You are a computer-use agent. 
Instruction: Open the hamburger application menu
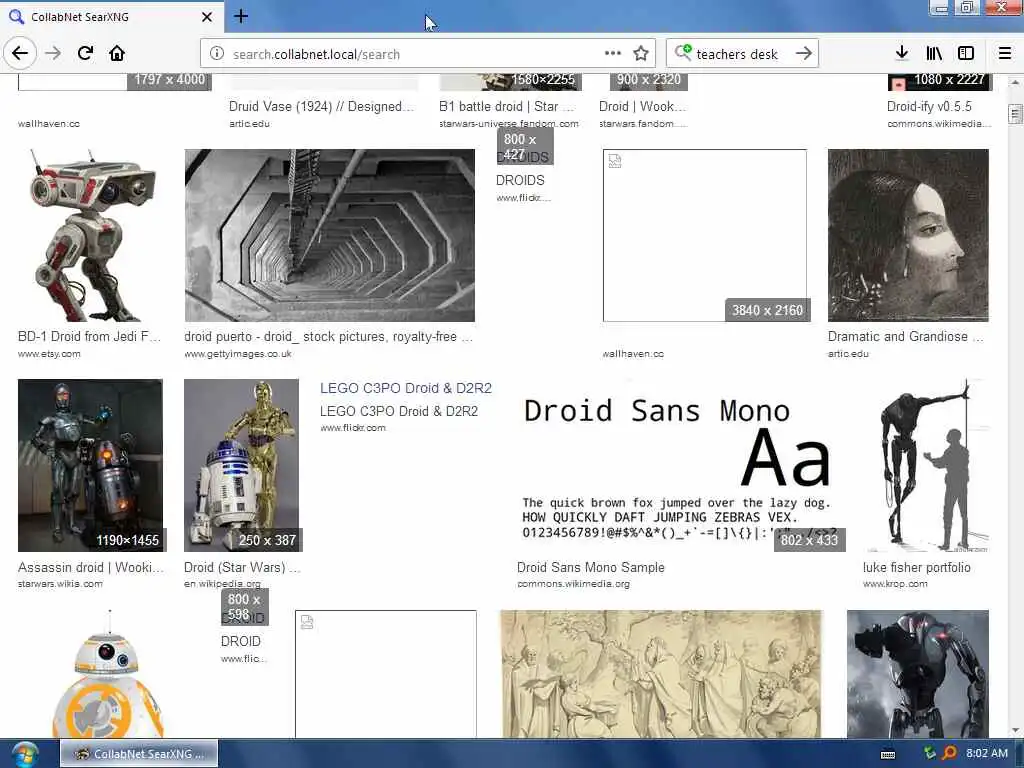[1005, 54]
